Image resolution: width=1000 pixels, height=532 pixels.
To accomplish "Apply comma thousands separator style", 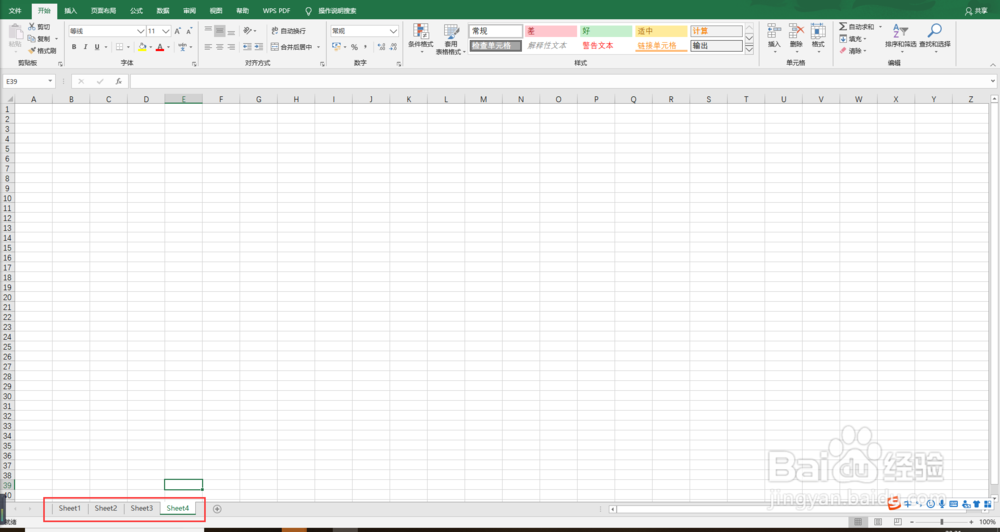I will coord(365,47).
